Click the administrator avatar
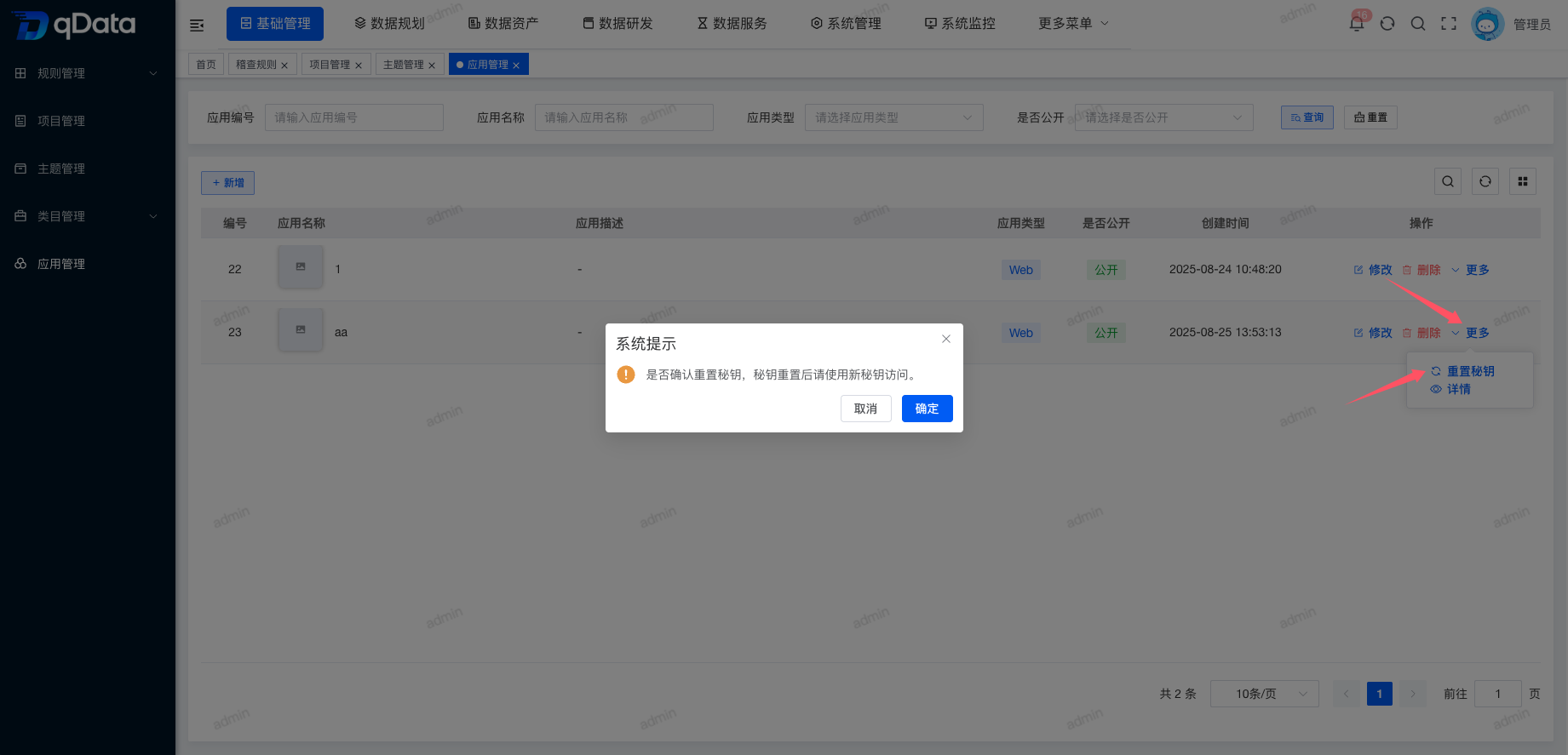The width and height of the screenshot is (1568, 755). [x=1488, y=24]
